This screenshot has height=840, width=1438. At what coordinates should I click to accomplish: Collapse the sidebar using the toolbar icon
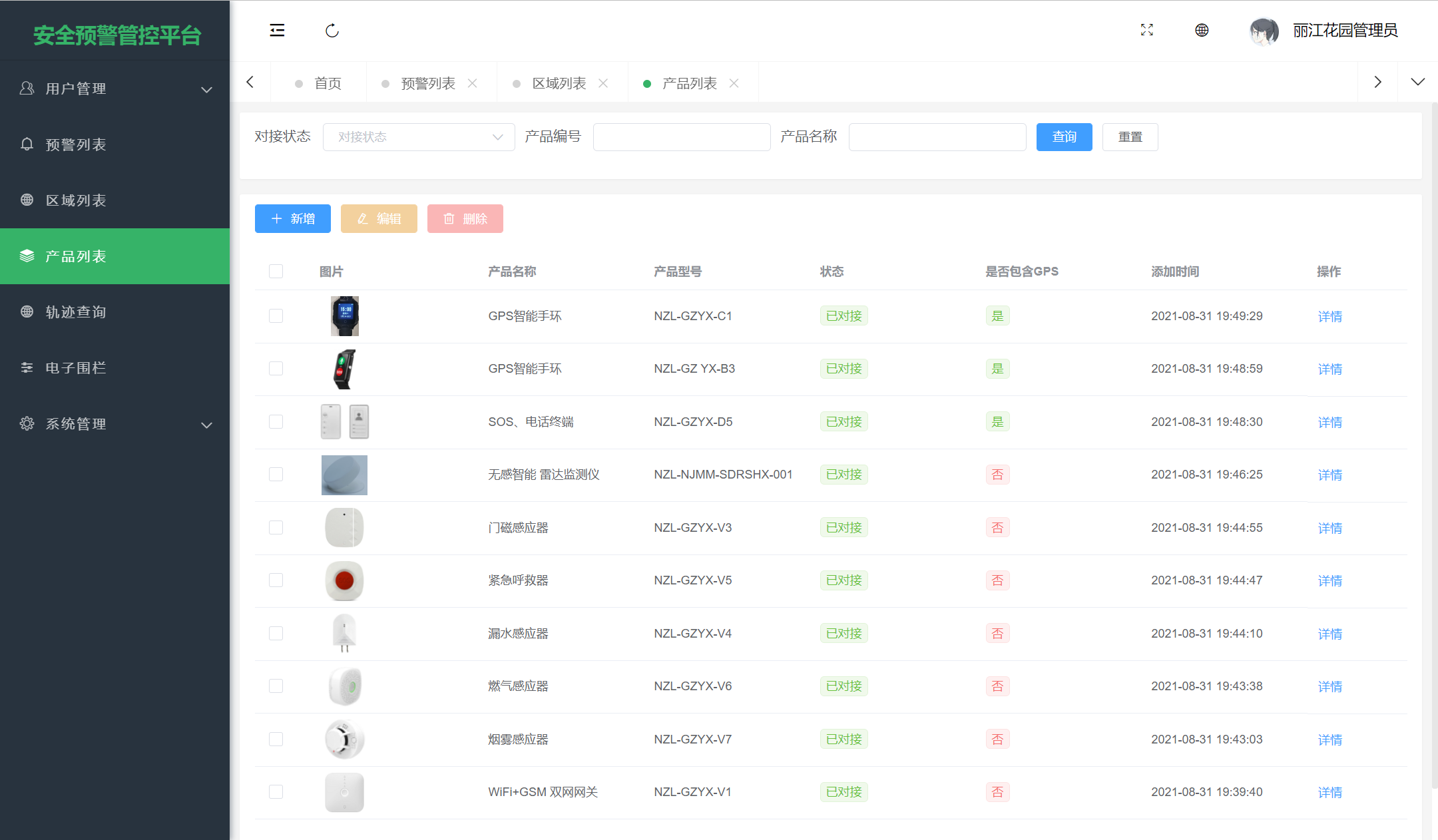(x=278, y=30)
